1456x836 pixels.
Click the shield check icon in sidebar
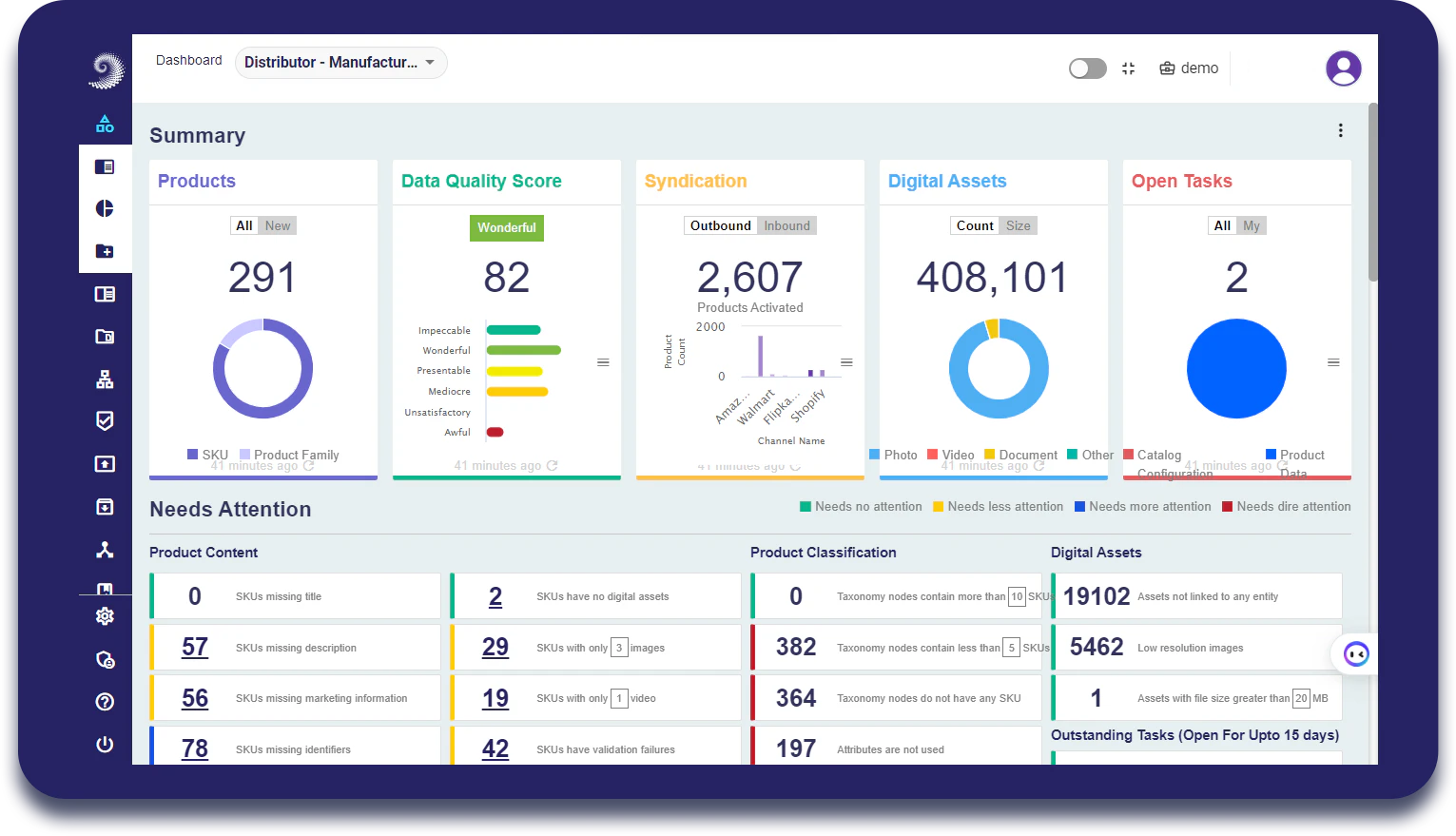105,420
